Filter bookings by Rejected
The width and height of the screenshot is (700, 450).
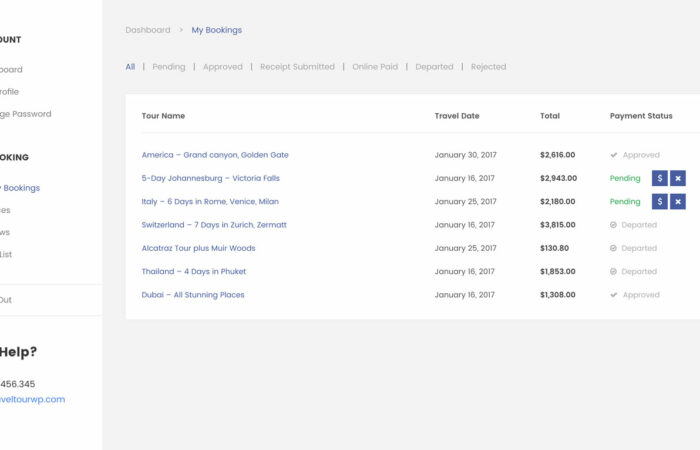(488, 67)
